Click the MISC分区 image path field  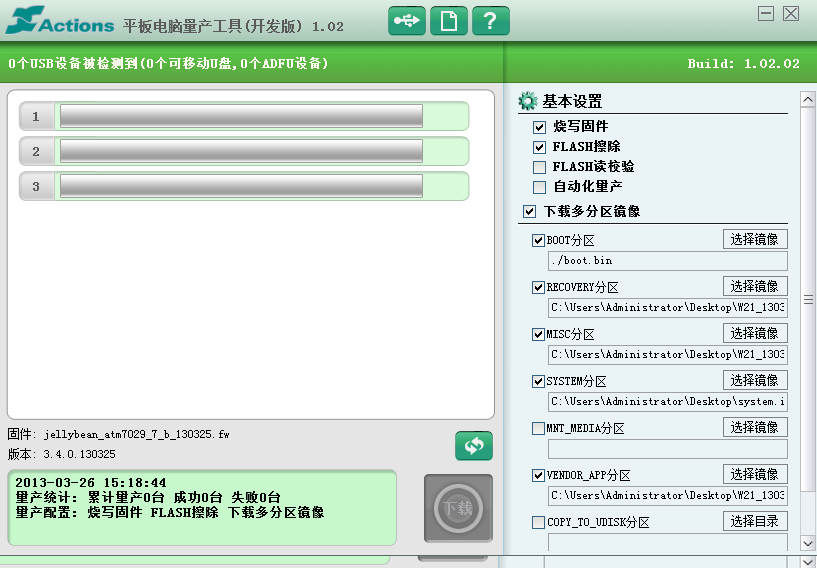[667, 354]
